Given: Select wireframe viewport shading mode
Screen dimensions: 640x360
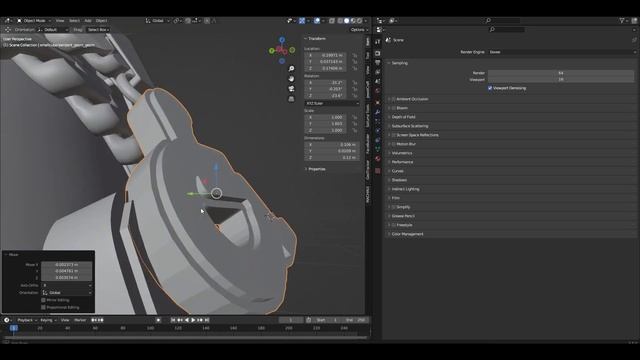Looking at the screenshot, I should pos(340,20).
